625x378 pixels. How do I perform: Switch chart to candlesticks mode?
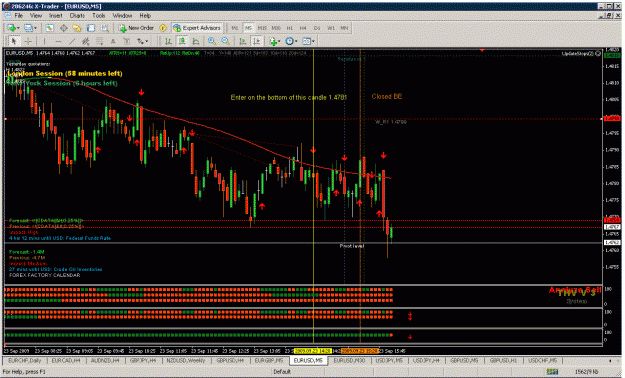click(182, 41)
